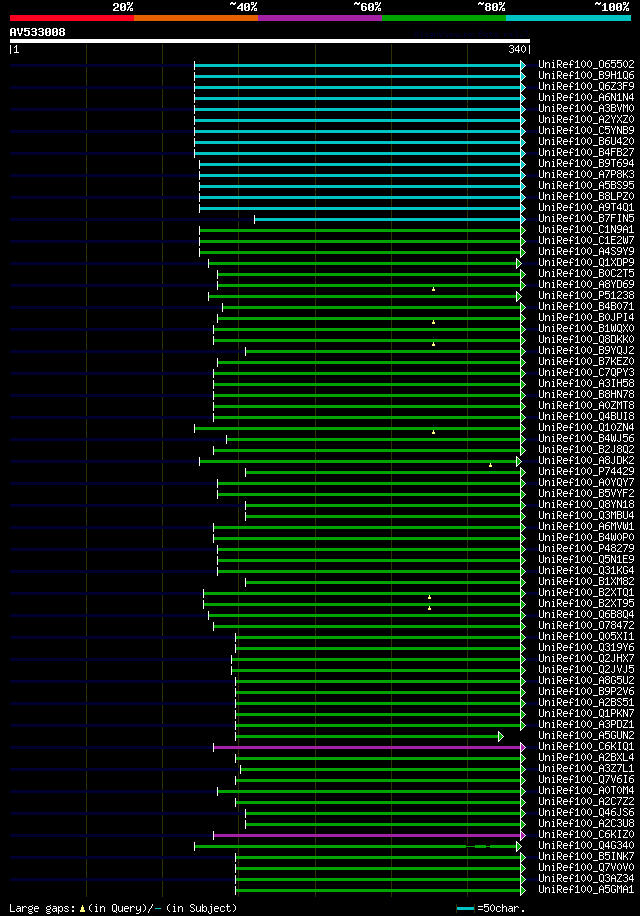
Task: Select label UniRef100_B0JPI4
Action: [x=586, y=317]
